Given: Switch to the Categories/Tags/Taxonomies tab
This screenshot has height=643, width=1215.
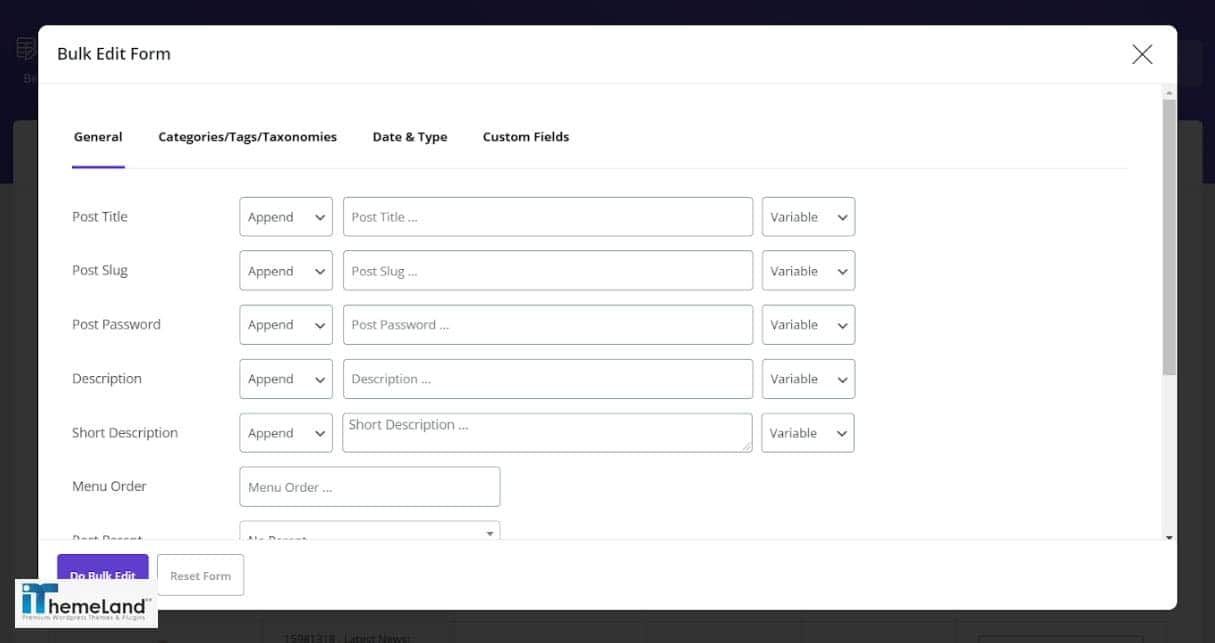Looking at the screenshot, I should tap(247, 137).
